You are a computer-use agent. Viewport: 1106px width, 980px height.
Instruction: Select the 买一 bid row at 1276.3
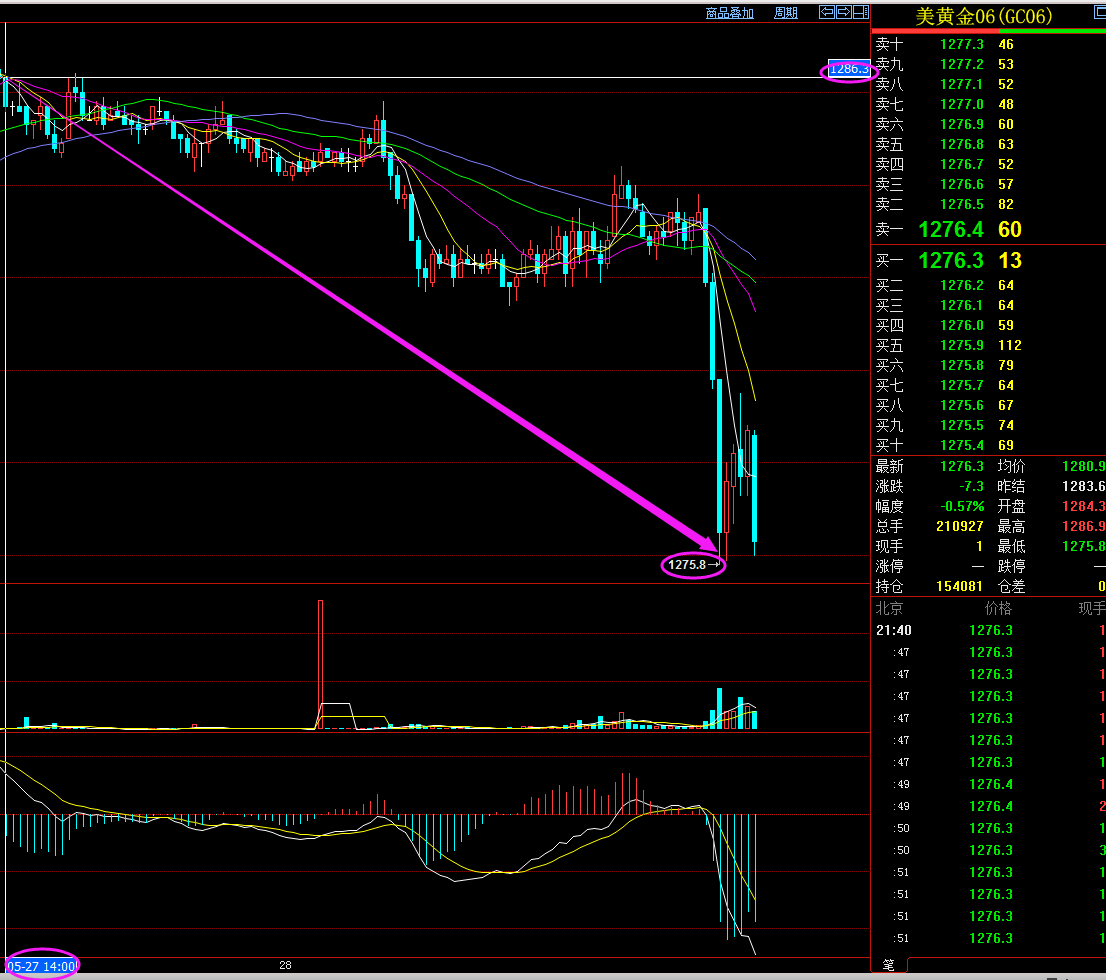(988, 260)
